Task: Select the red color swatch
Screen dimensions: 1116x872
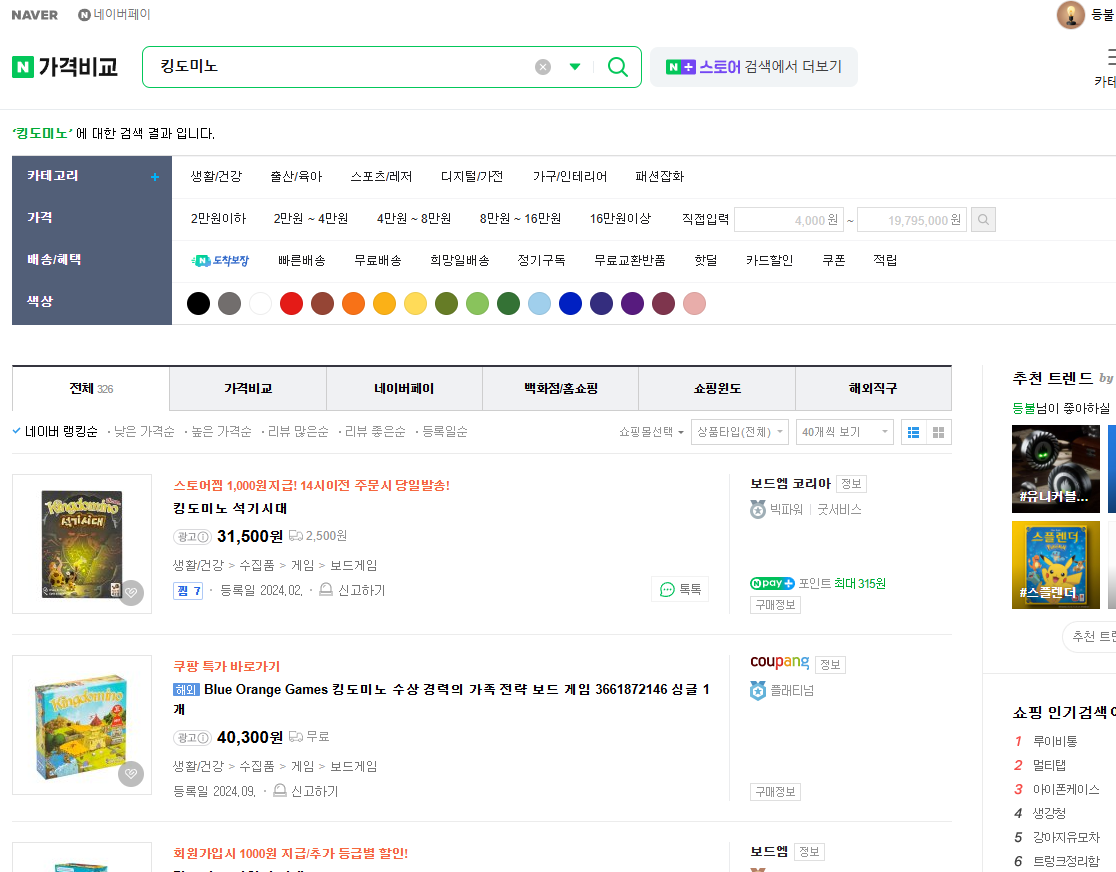Action: point(291,303)
